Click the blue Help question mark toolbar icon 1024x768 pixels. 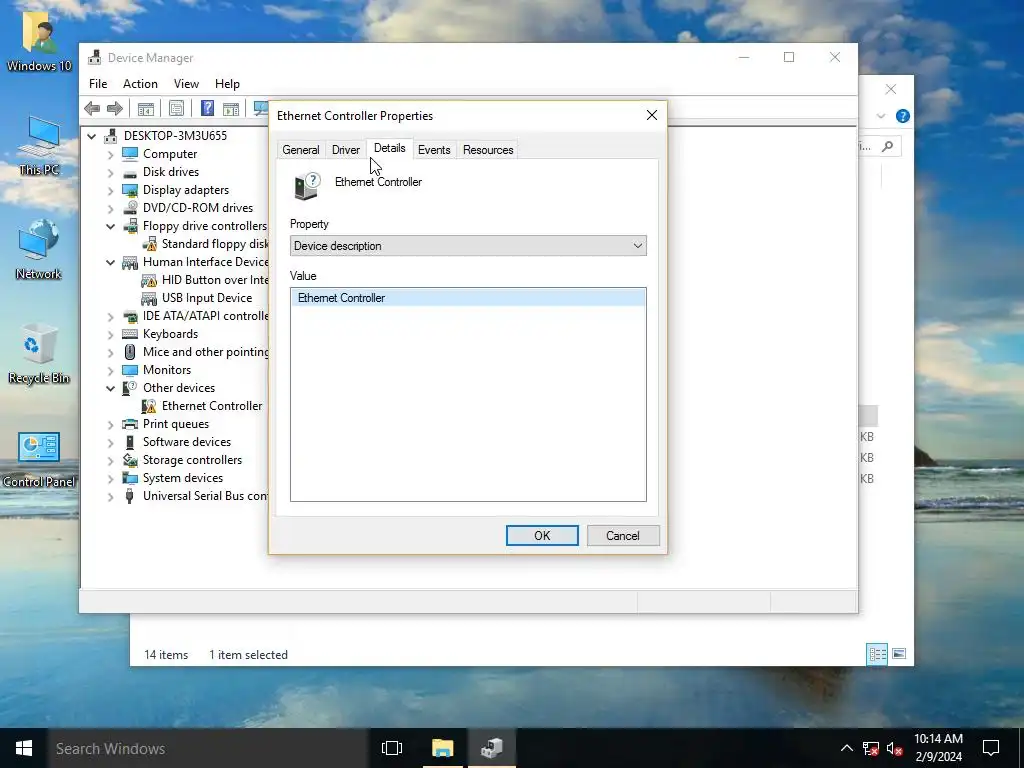[x=207, y=108]
